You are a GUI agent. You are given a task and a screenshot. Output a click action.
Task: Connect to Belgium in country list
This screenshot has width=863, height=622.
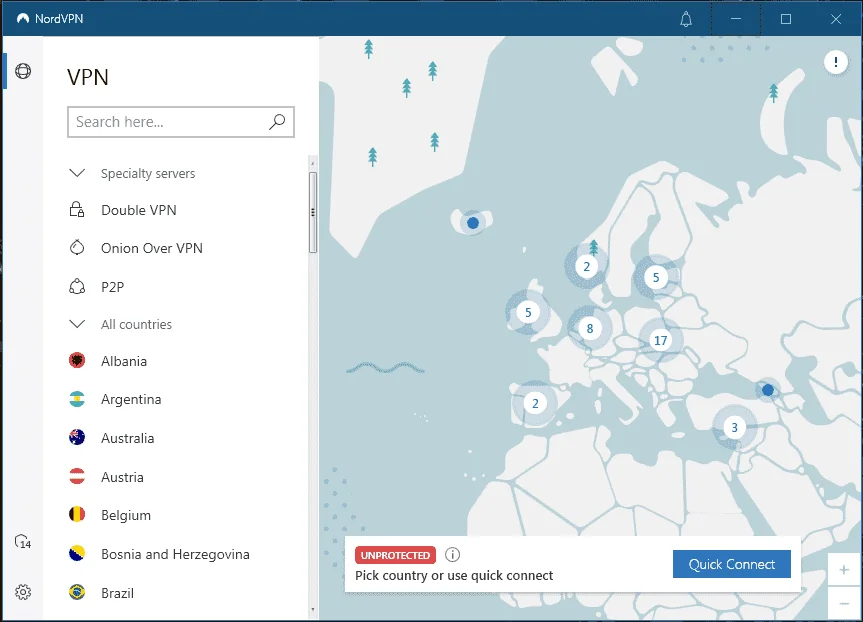[125, 515]
